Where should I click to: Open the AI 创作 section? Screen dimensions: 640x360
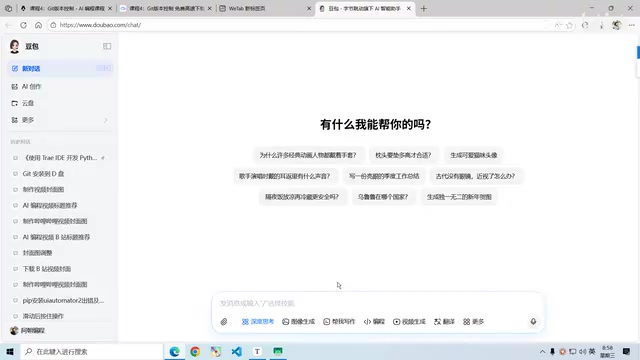click(x=60, y=87)
